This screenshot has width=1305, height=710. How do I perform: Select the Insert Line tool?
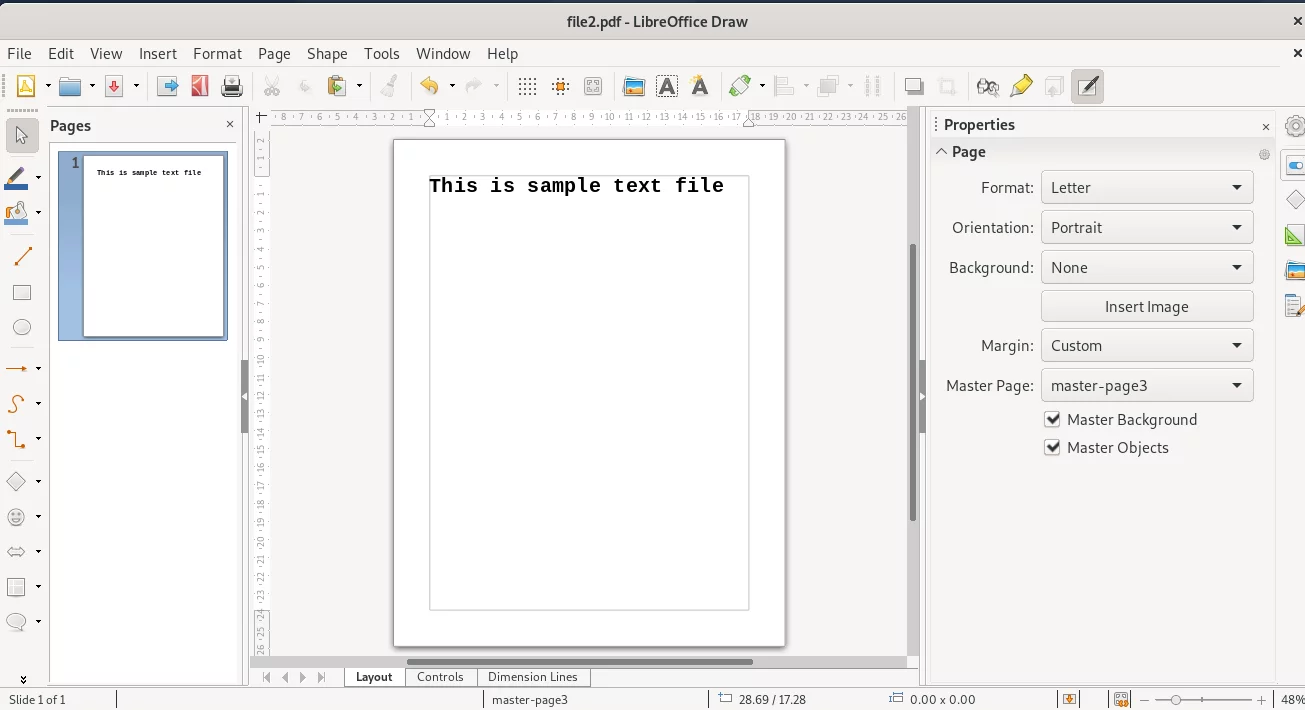[22, 257]
